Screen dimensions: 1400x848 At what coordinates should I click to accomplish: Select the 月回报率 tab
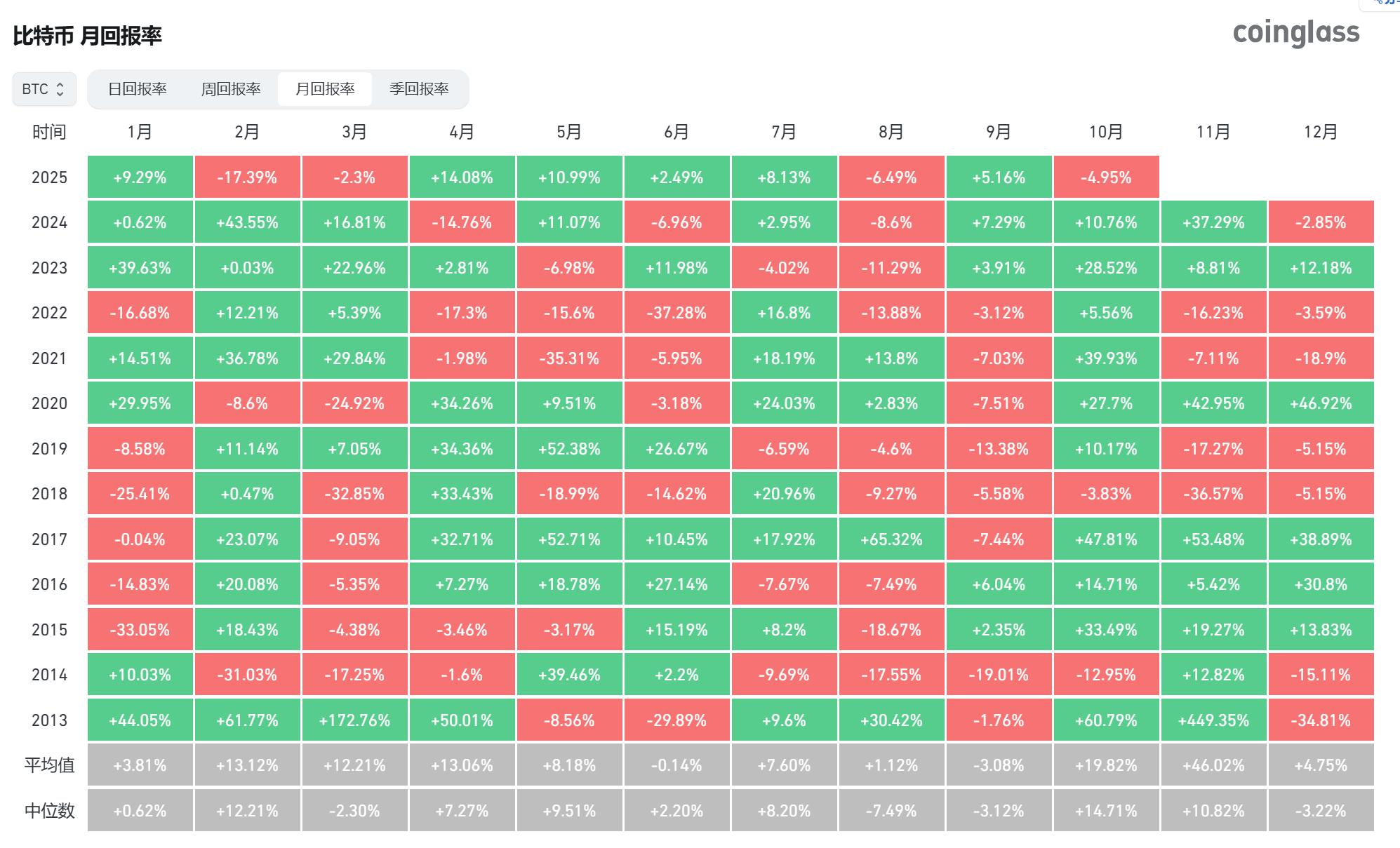[x=325, y=89]
